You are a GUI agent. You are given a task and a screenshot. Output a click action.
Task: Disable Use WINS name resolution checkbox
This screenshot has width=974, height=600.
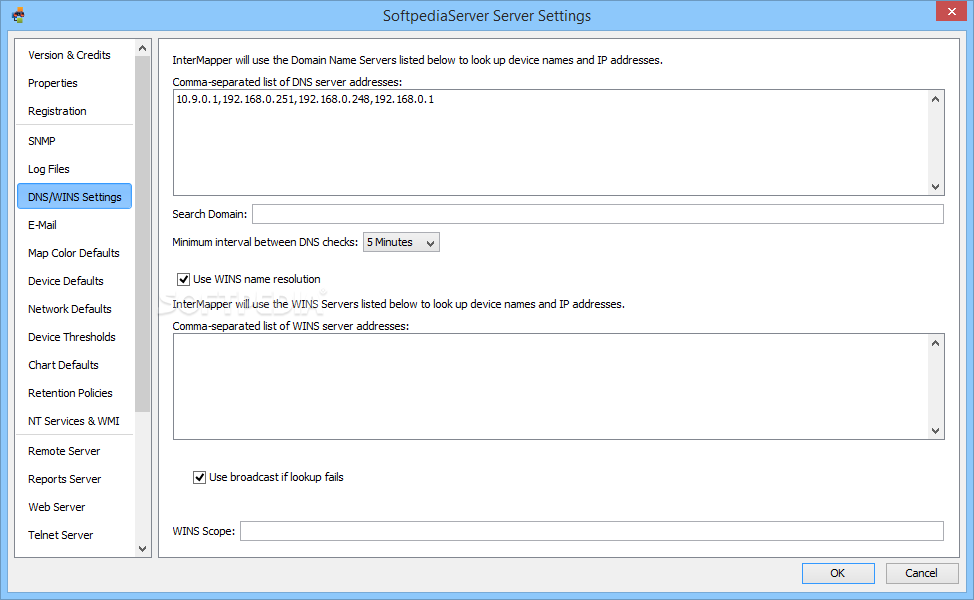pos(183,280)
